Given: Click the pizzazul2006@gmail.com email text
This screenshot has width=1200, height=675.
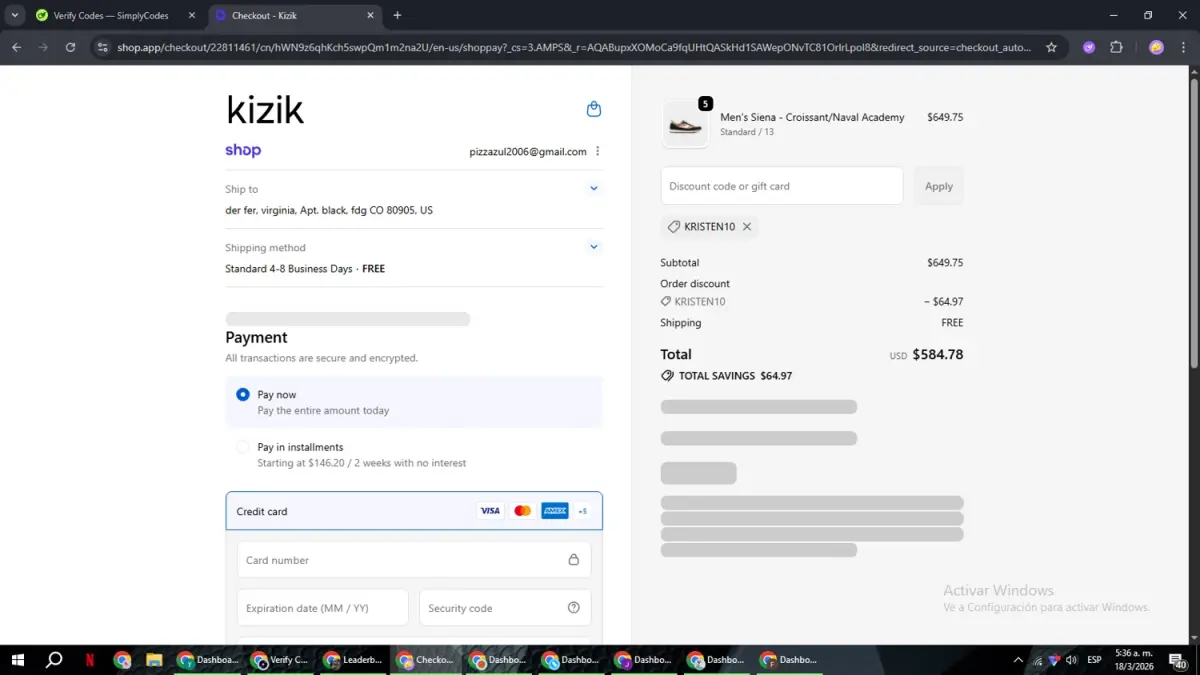Looking at the screenshot, I should (x=528, y=152).
